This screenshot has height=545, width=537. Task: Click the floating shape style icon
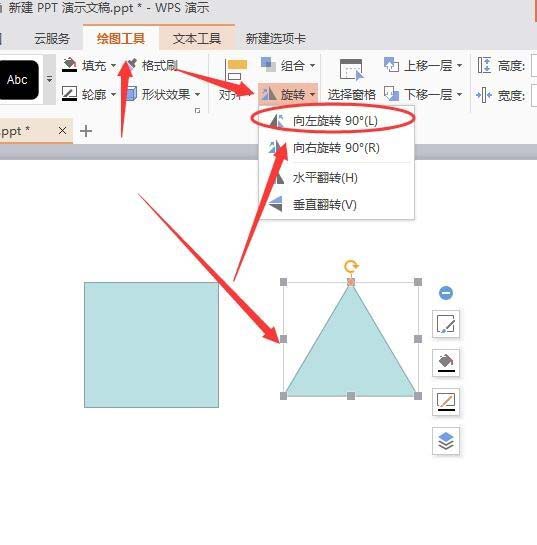pyautogui.click(x=446, y=324)
